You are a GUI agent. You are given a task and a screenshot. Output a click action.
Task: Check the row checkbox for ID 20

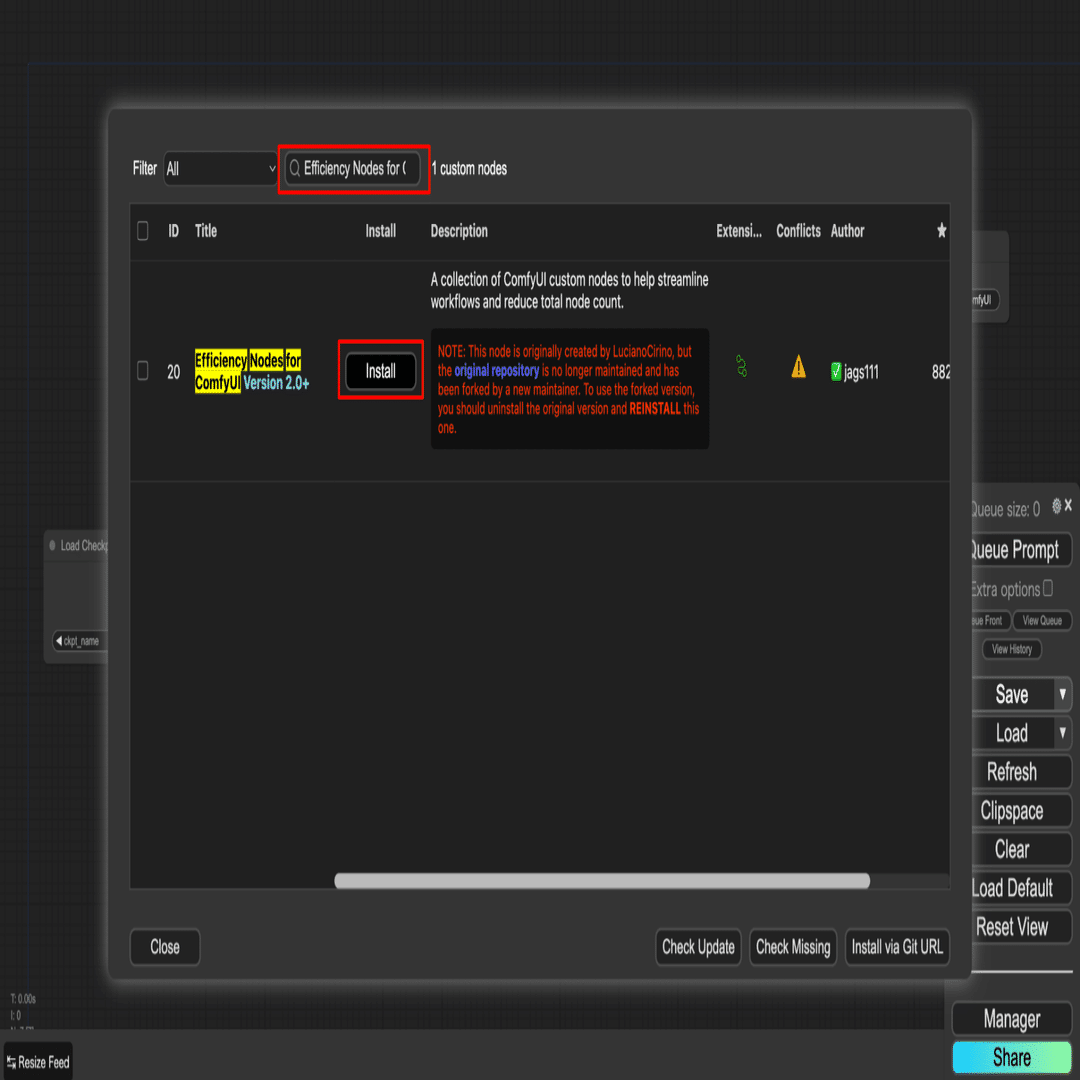point(143,371)
